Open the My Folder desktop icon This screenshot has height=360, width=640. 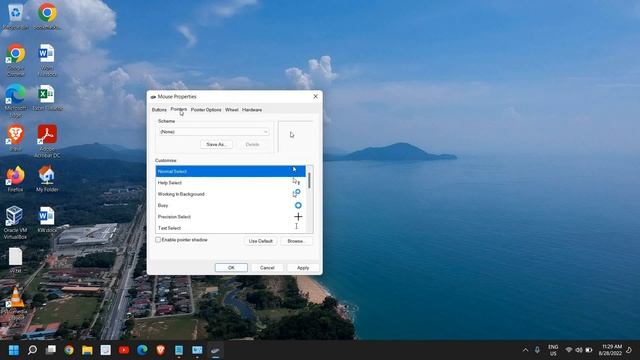pyautogui.click(x=47, y=179)
